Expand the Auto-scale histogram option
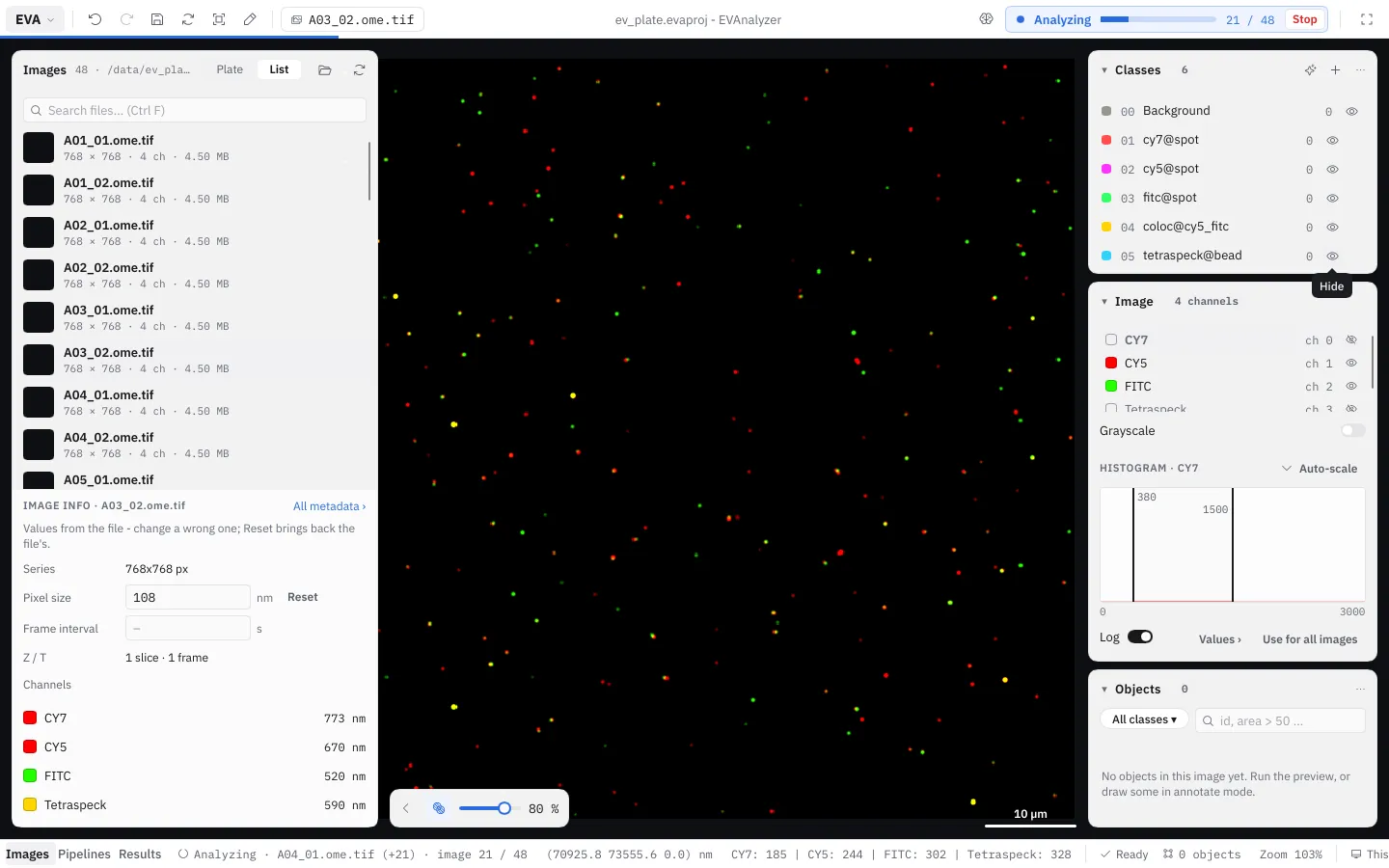Screen dimensions: 1389x868 click(x=1319, y=468)
